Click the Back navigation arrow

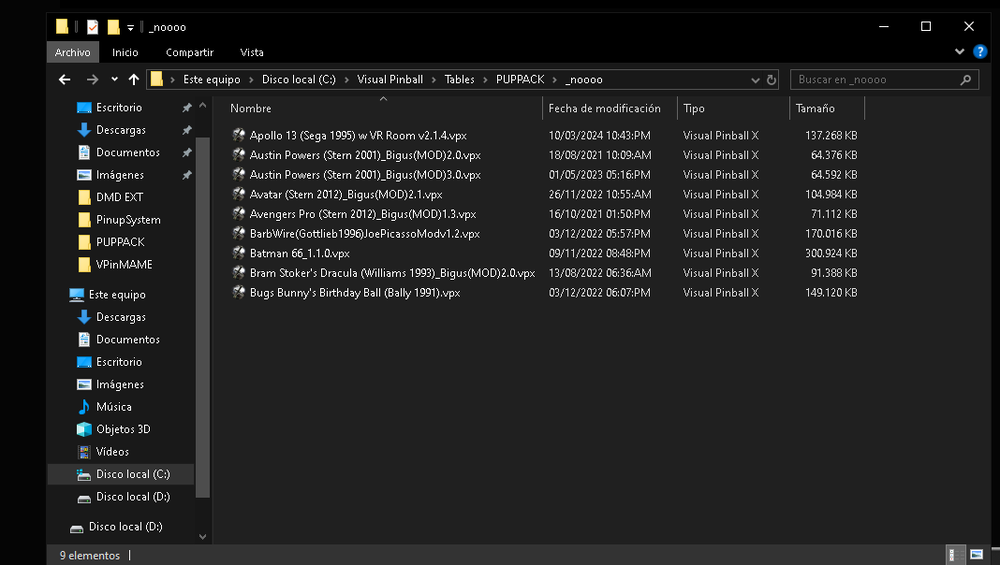click(x=64, y=80)
